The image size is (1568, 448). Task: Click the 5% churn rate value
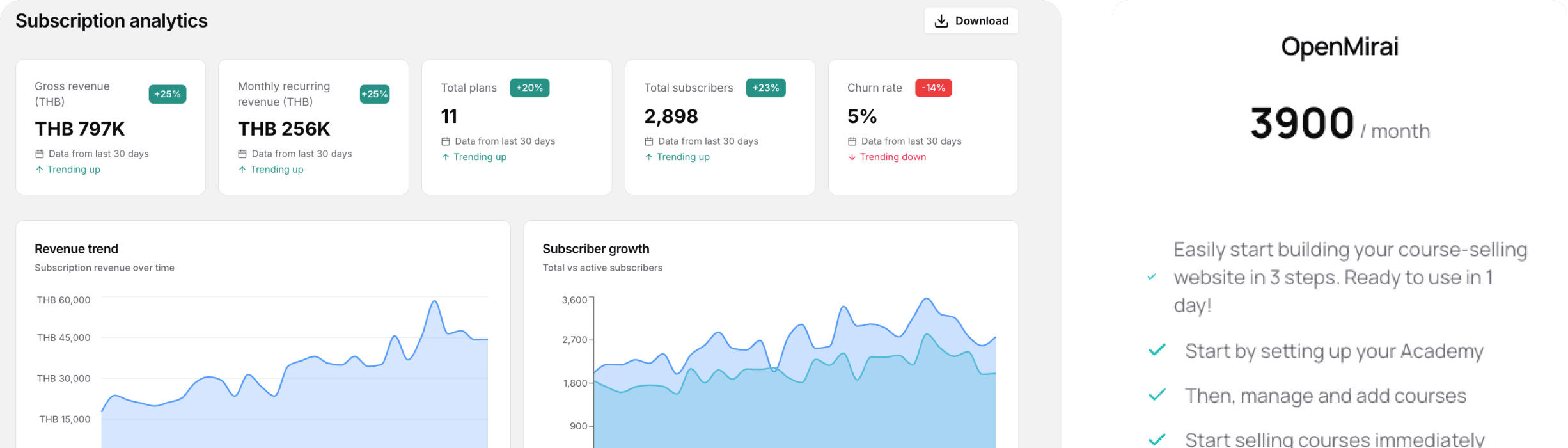click(x=862, y=116)
